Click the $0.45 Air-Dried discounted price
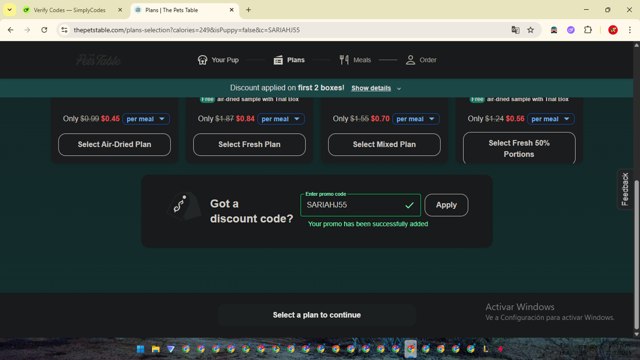640x360 pixels. coord(110,119)
